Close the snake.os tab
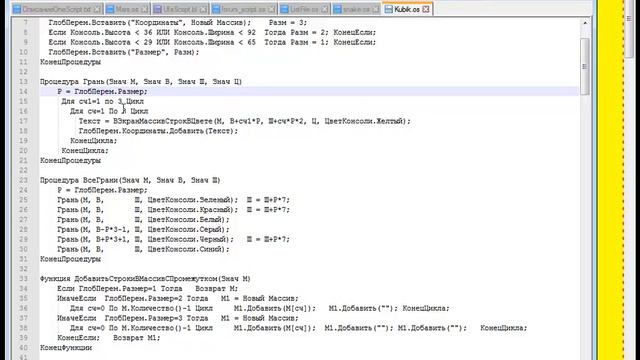Screen dimensions: 640x360 click(x=375, y=9)
